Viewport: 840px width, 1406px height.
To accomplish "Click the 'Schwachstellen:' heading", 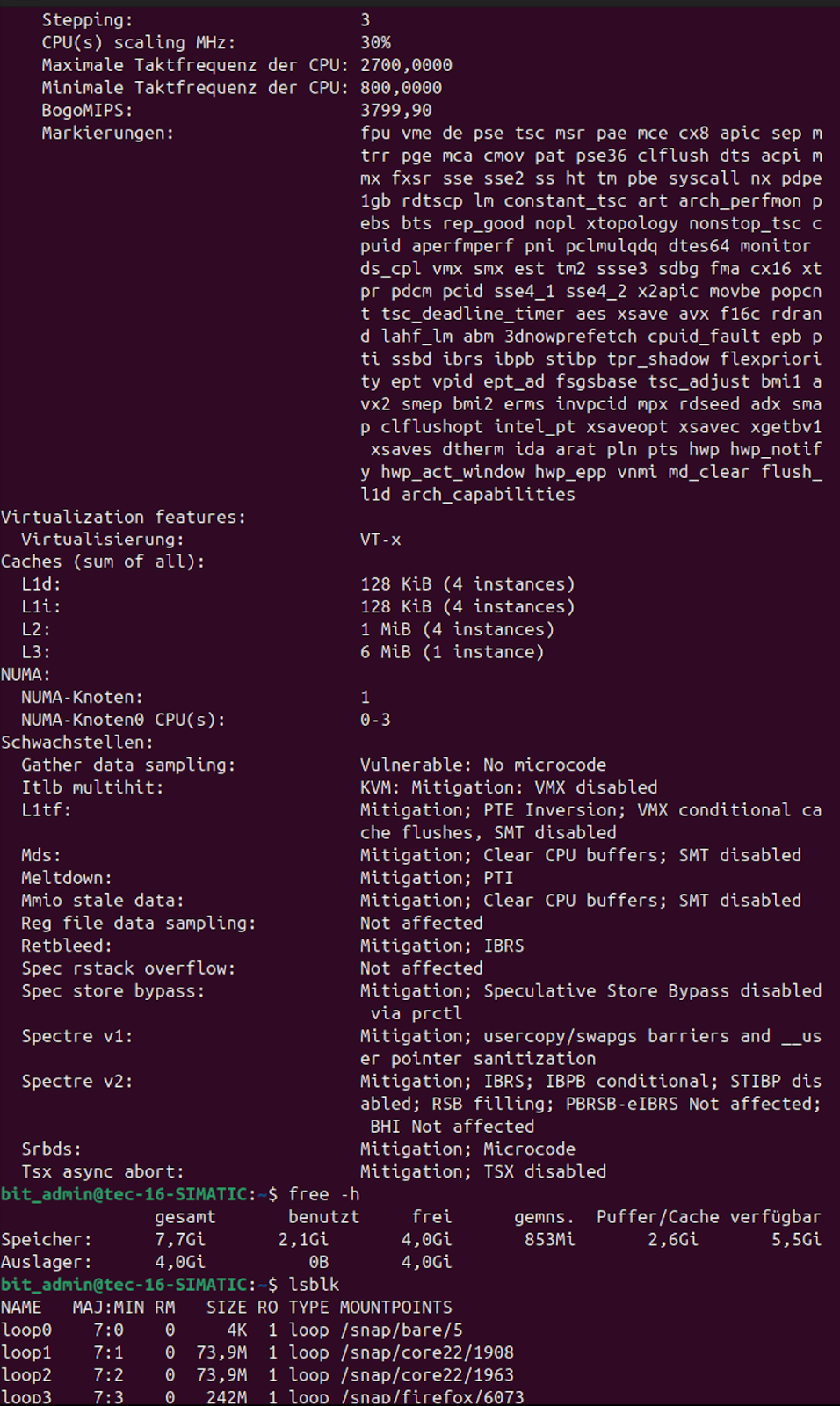I will (77, 743).
